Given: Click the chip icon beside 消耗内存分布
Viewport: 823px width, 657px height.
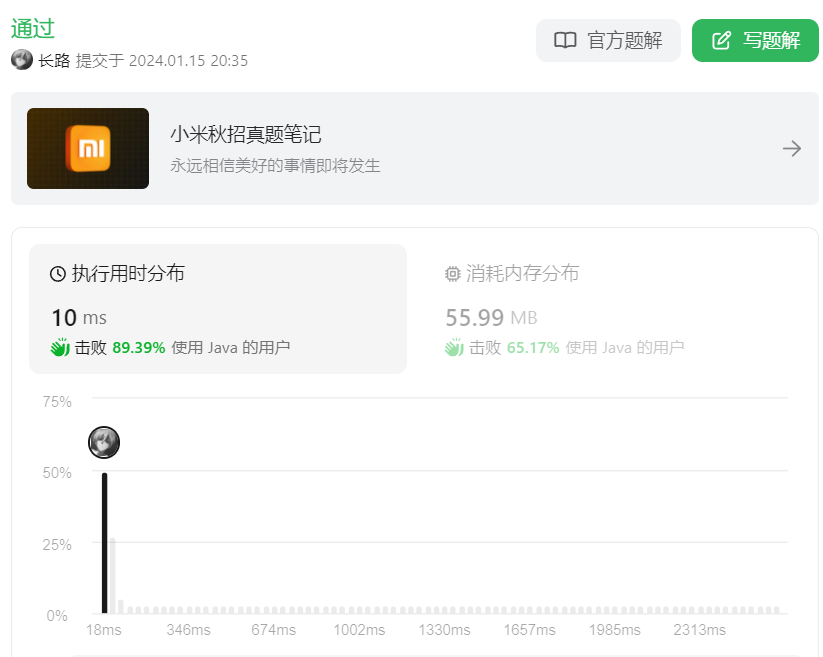Looking at the screenshot, I should (x=452, y=273).
